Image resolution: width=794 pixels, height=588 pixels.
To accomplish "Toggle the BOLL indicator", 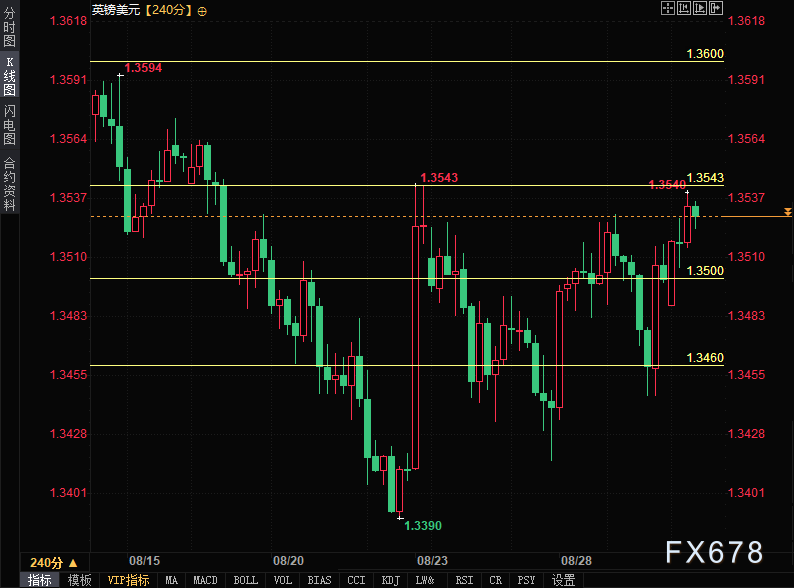I will (x=245, y=580).
